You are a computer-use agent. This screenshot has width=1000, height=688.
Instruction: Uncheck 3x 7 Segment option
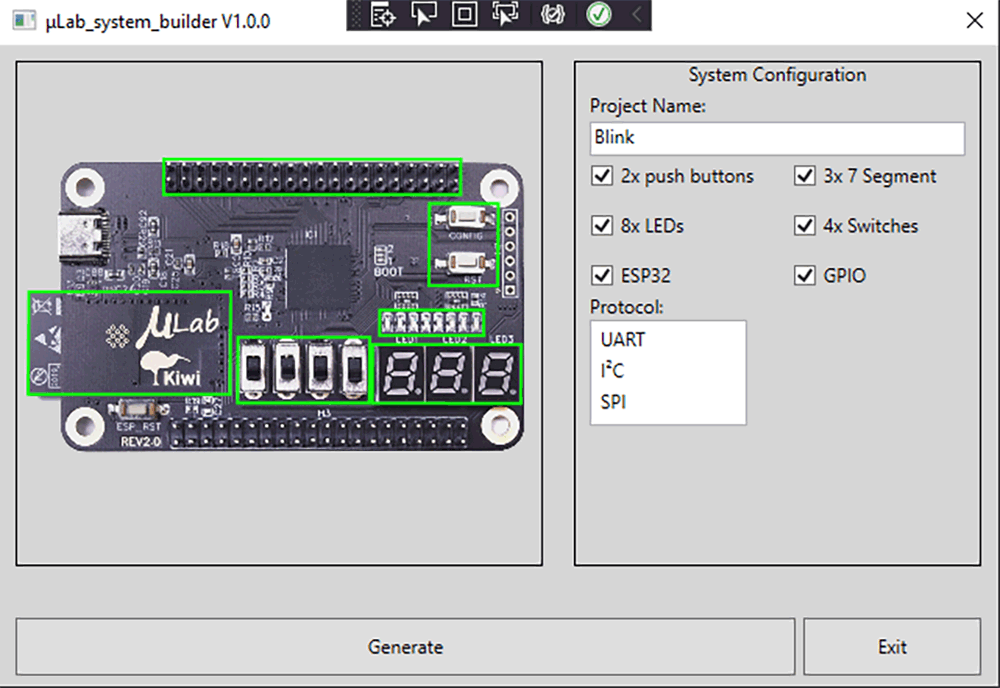pyautogui.click(x=805, y=175)
